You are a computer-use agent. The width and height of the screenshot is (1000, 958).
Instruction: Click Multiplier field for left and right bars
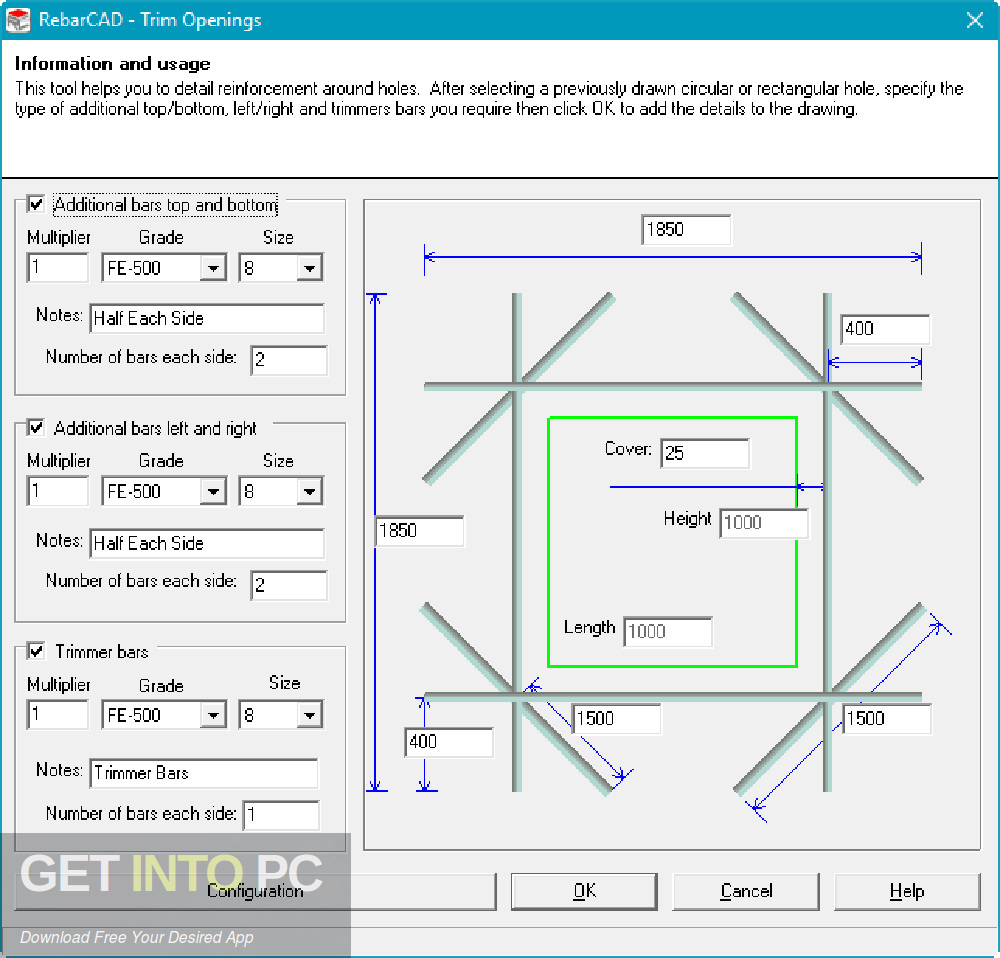pyautogui.click(x=57, y=491)
